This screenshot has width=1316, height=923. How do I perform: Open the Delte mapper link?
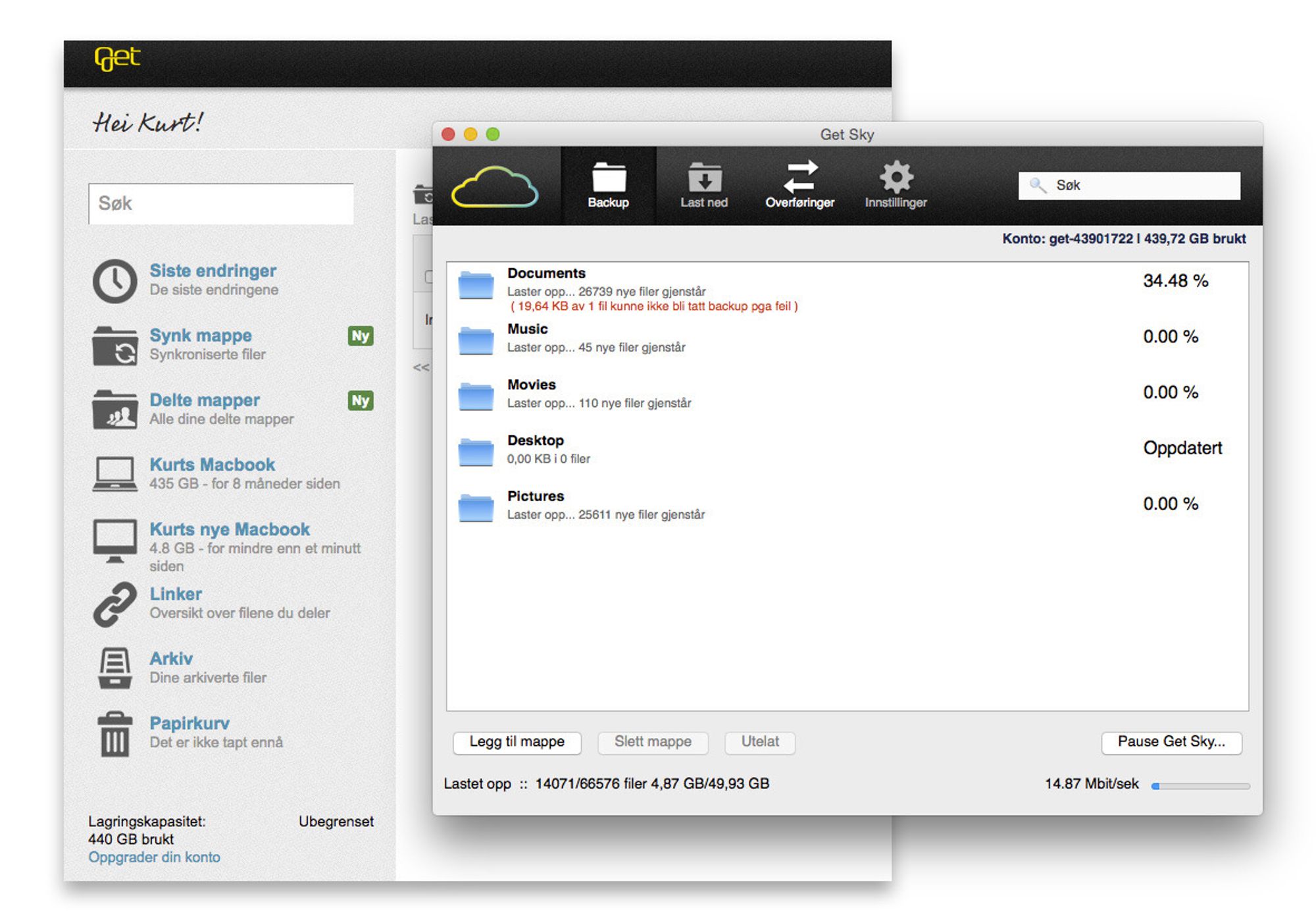pyautogui.click(x=205, y=400)
